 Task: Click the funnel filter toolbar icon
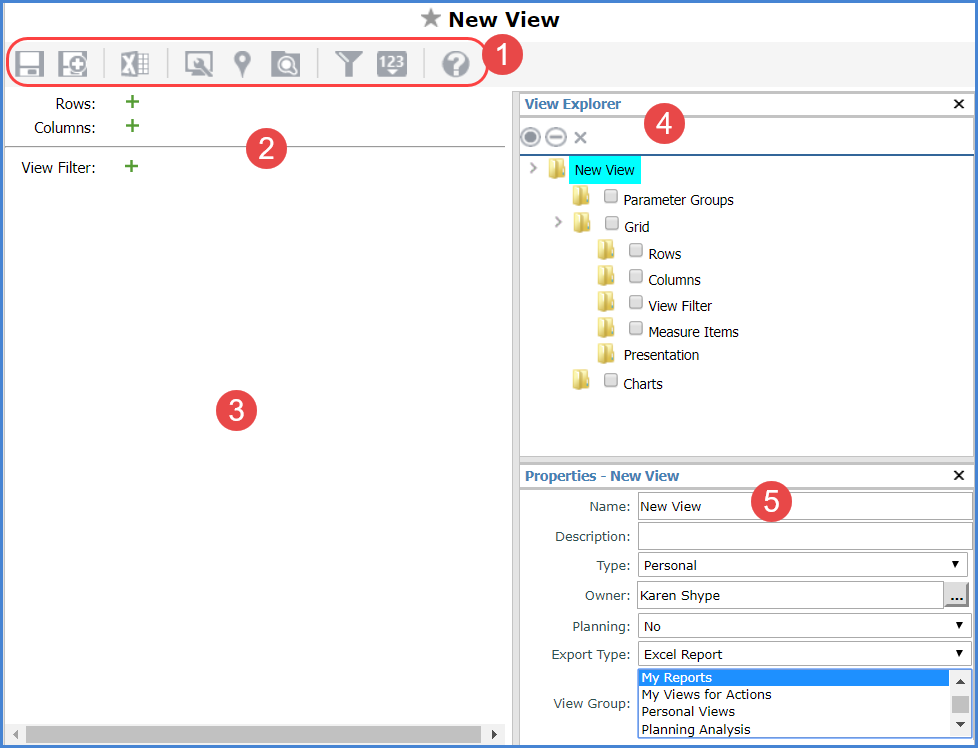tap(348, 65)
